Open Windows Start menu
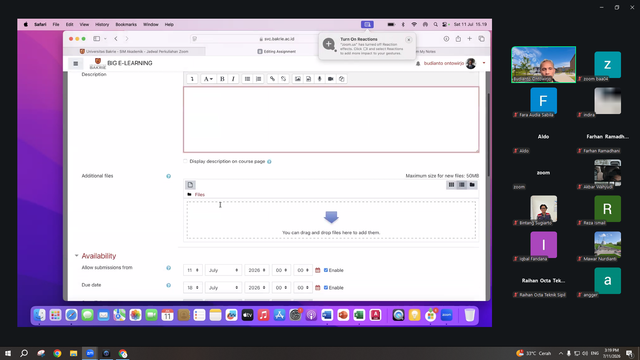This screenshot has height=360, width=640. (8, 353)
